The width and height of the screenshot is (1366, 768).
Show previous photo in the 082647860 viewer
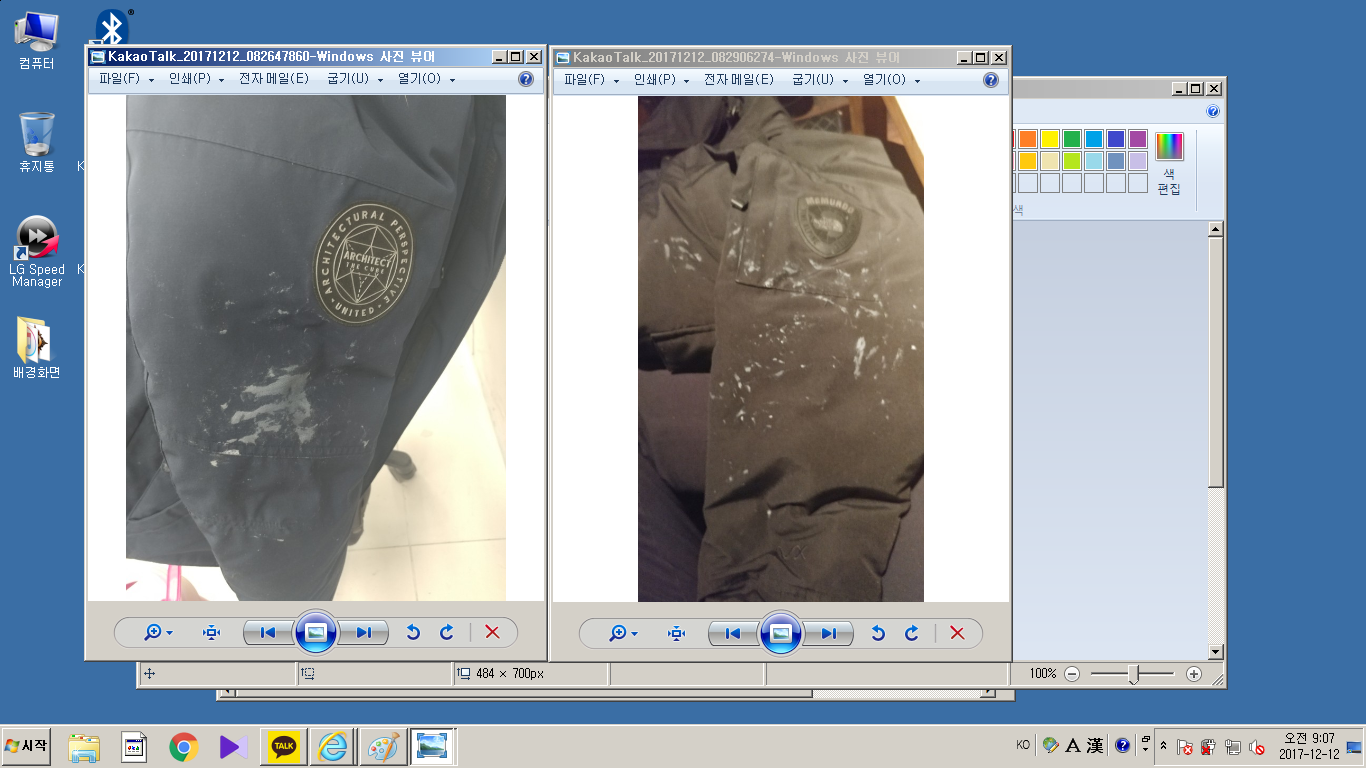[268, 632]
